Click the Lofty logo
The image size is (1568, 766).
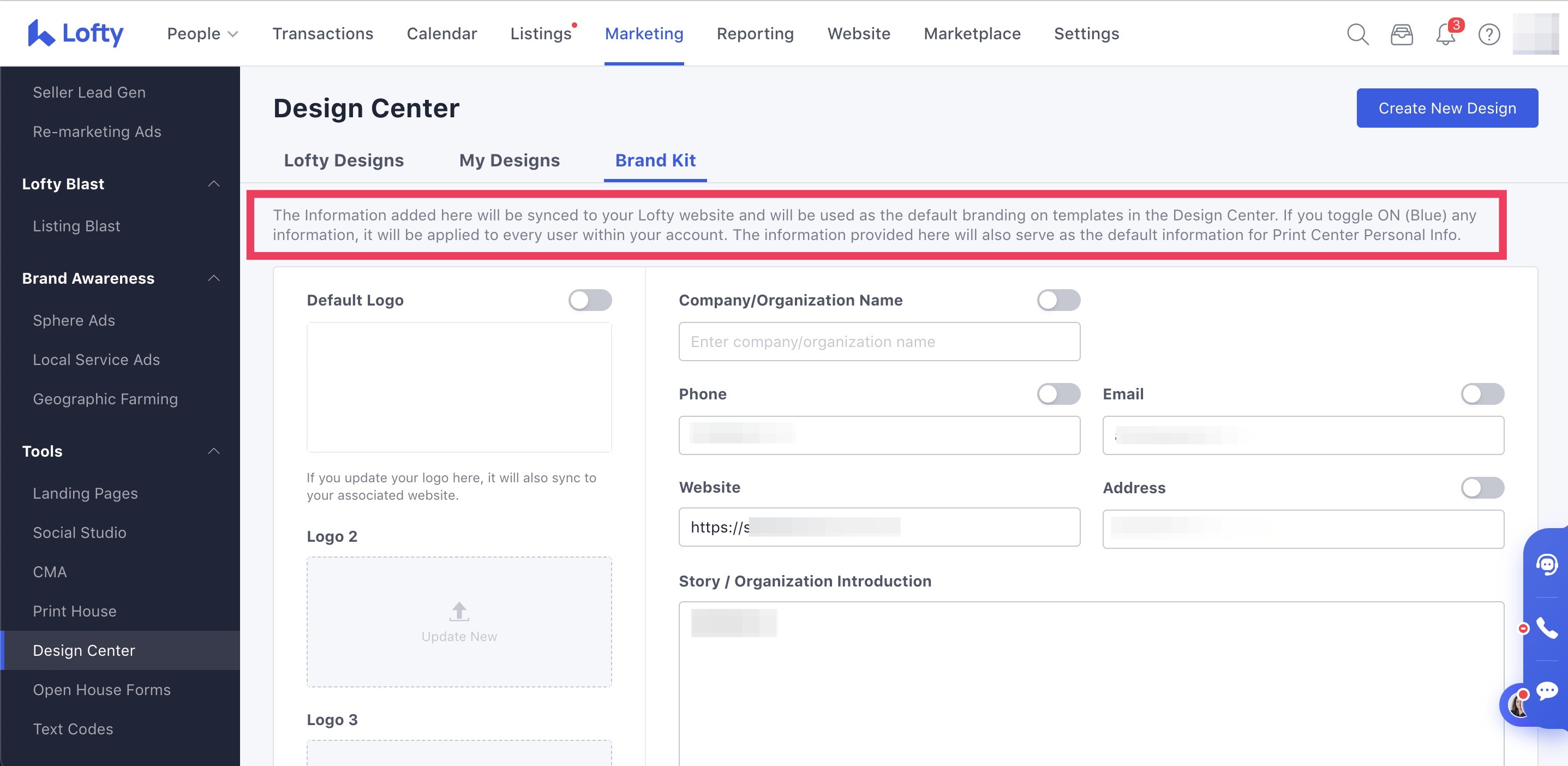(x=75, y=33)
